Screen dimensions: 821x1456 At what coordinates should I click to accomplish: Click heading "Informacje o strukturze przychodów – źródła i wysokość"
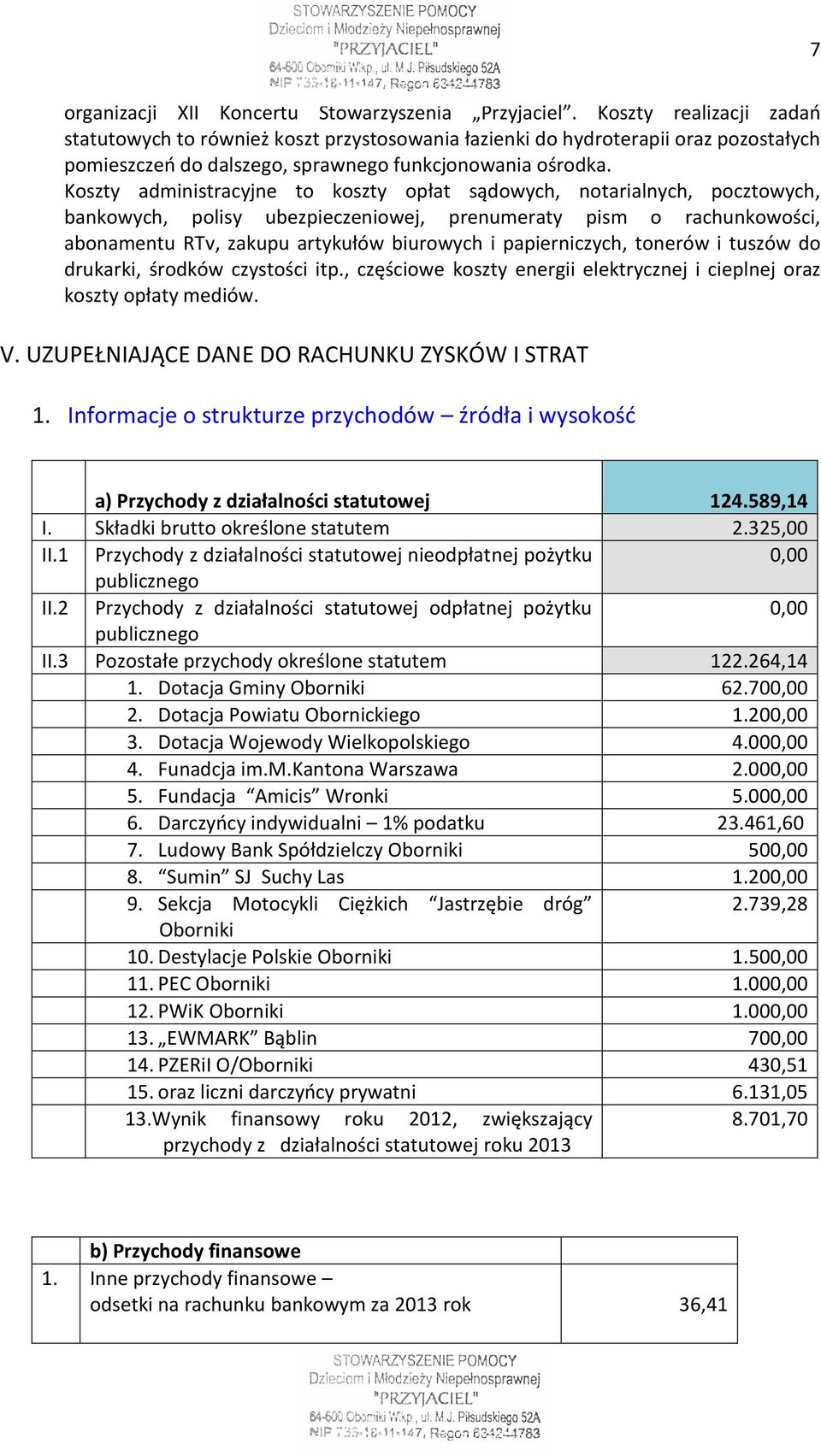point(351,416)
